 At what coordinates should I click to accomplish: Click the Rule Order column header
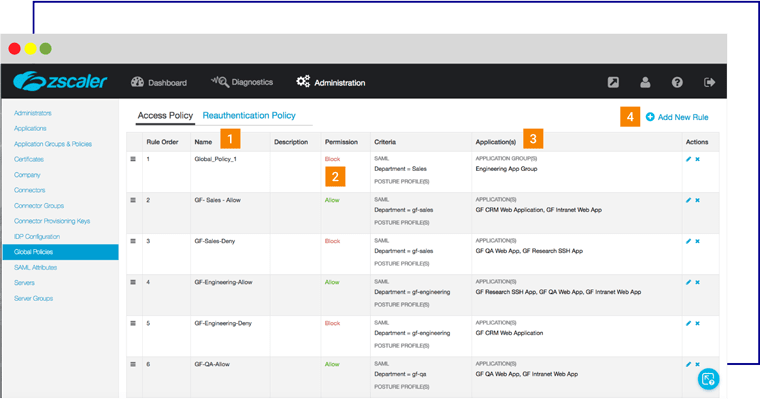point(162,142)
